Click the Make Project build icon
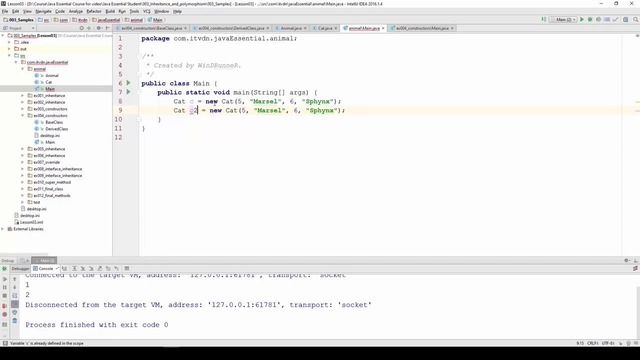The height and width of the screenshot is (360, 640). click(543, 20)
